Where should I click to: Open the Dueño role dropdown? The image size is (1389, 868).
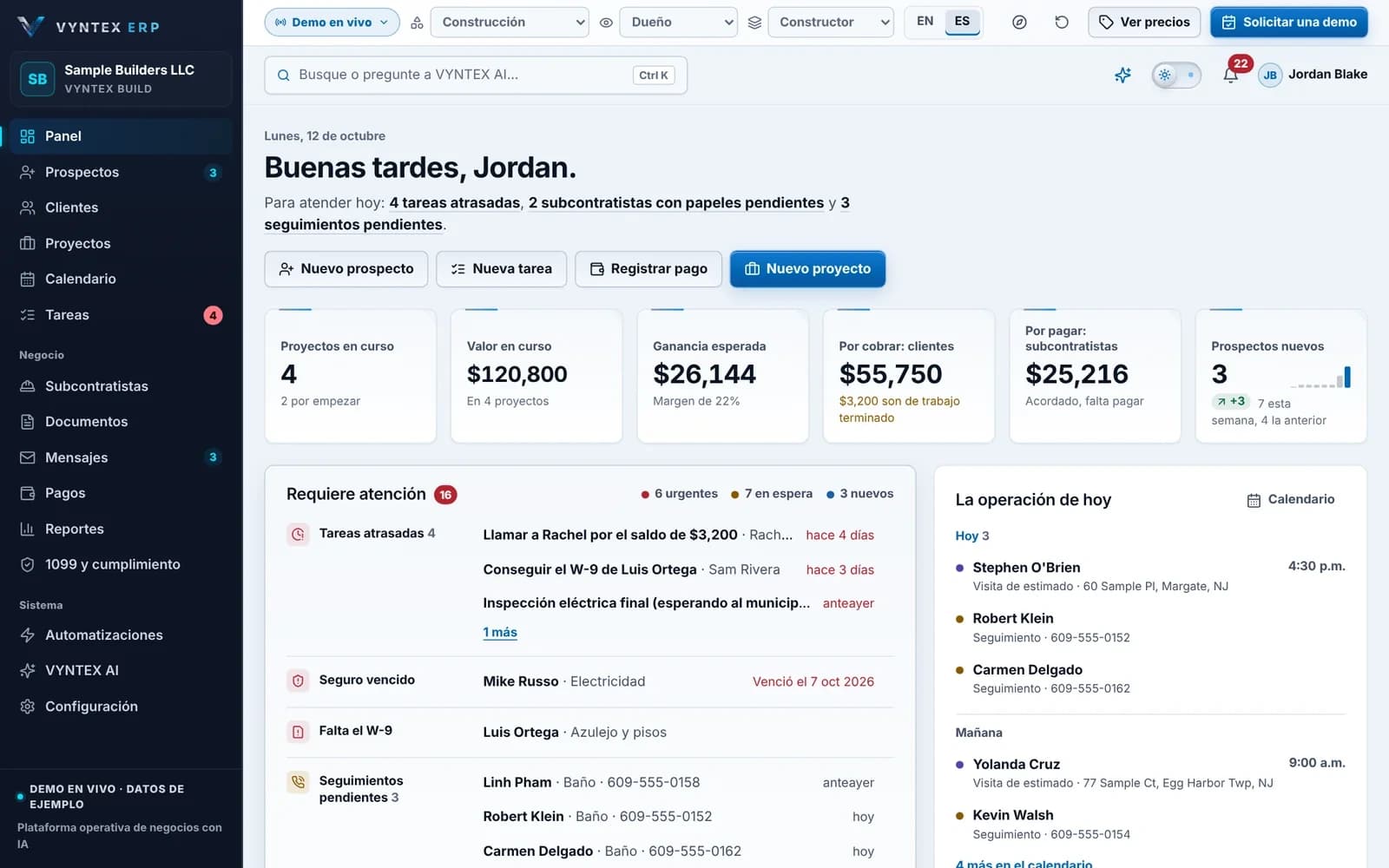pyautogui.click(x=678, y=23)
